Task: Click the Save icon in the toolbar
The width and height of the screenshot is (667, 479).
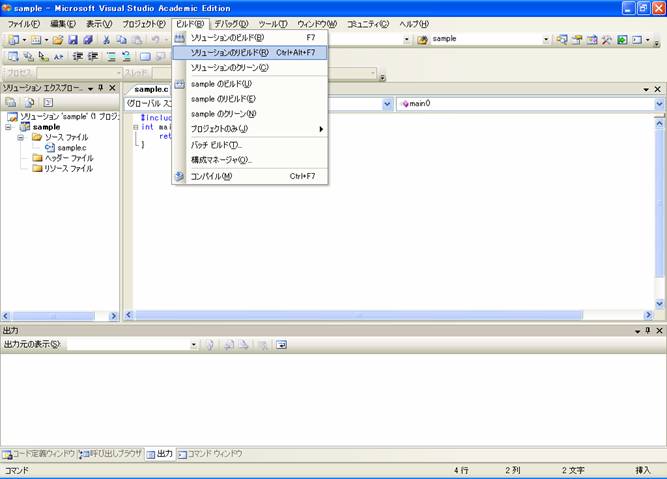Action: [x=73, y=39]
